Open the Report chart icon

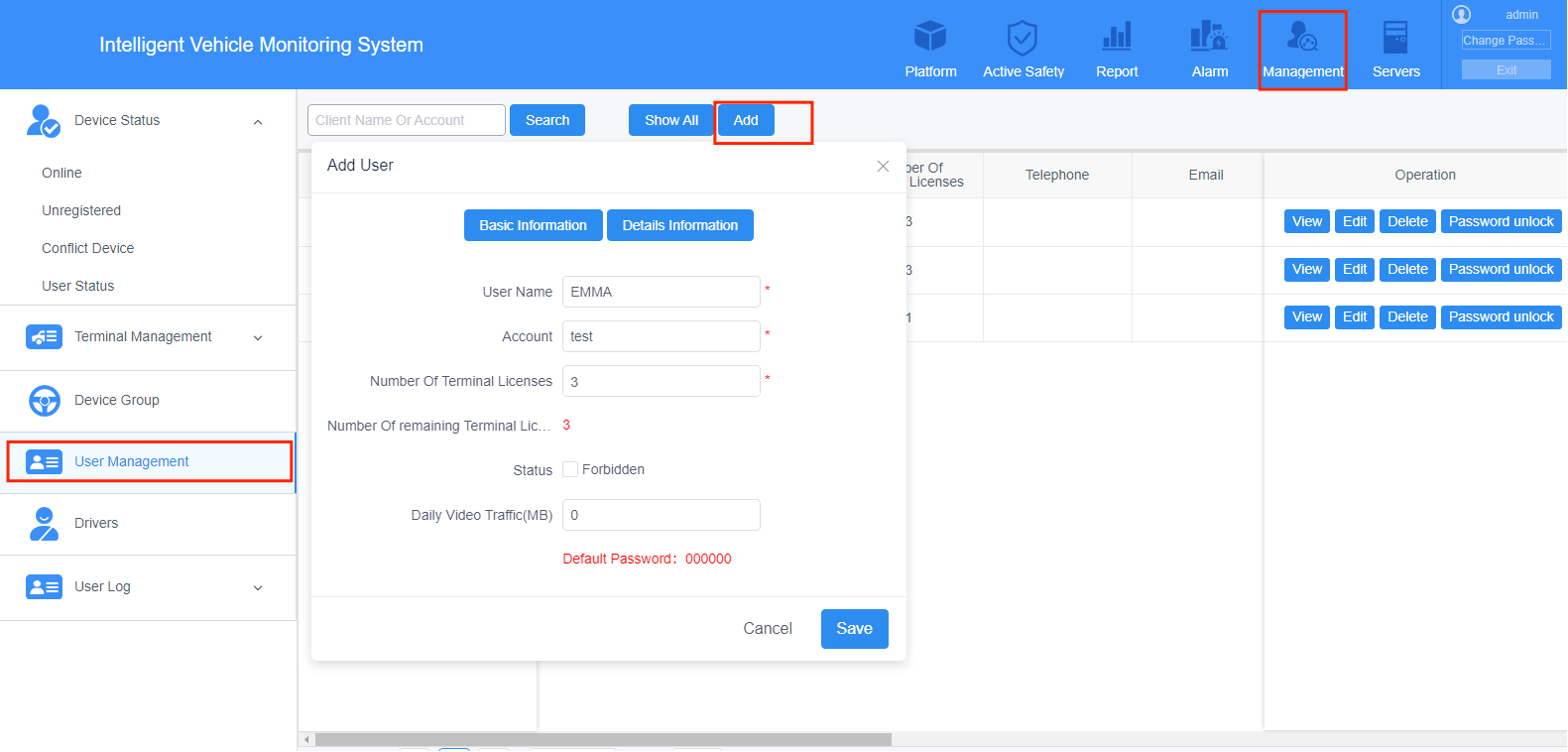pyautogui.click(x=1117, y=37)
